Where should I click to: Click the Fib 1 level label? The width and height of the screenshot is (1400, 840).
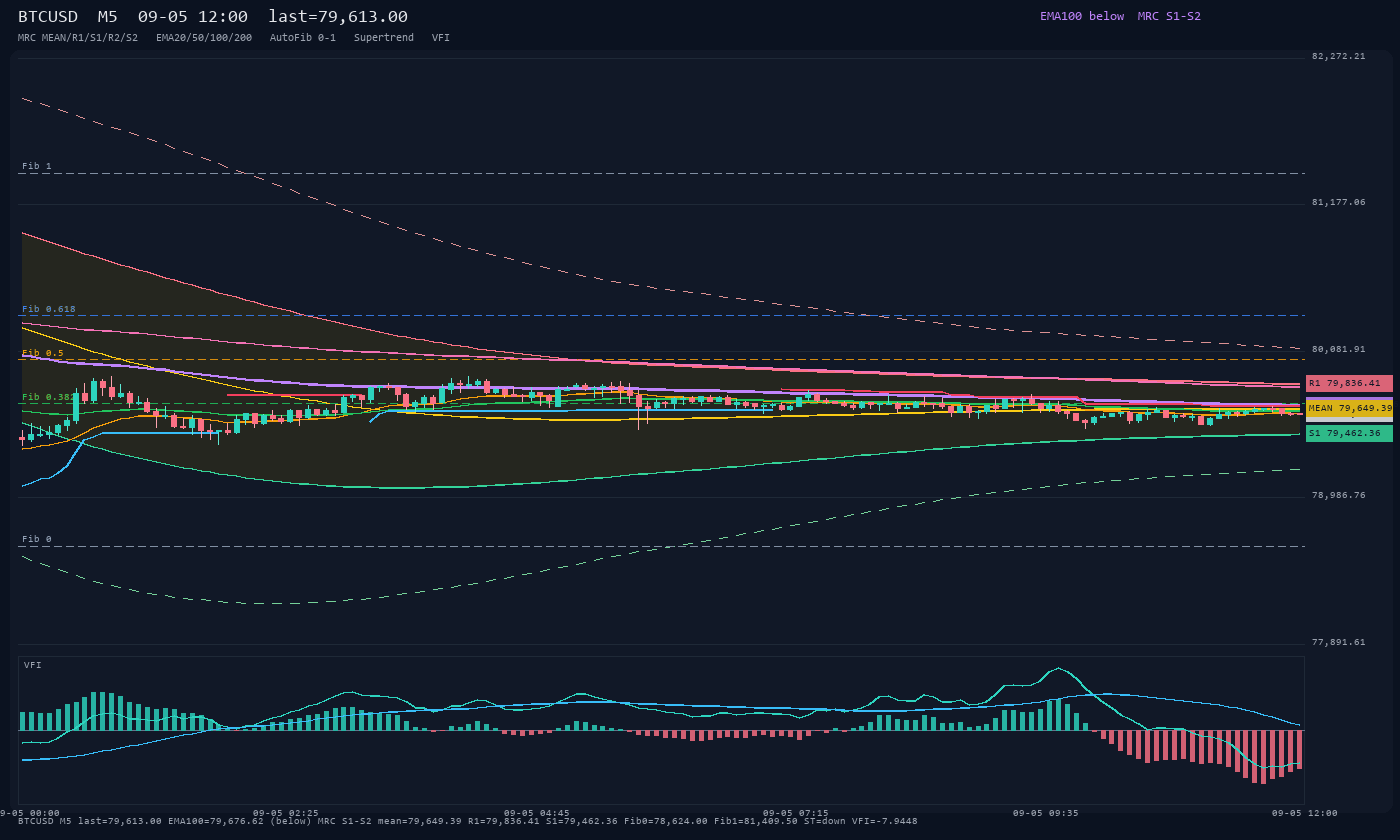pyautogui.click(x=37, y=166)
